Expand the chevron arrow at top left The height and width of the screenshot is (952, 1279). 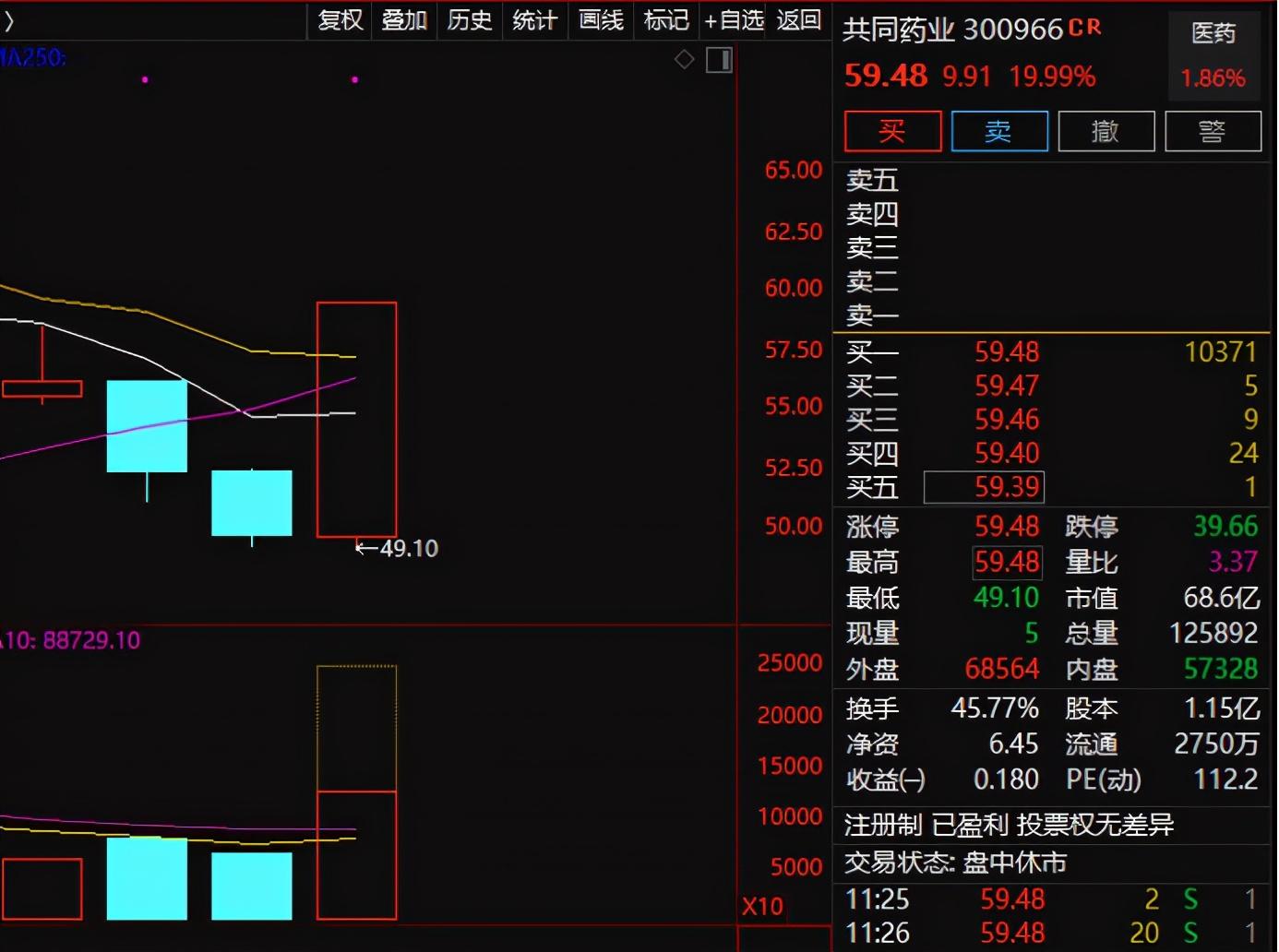point(9,19)
